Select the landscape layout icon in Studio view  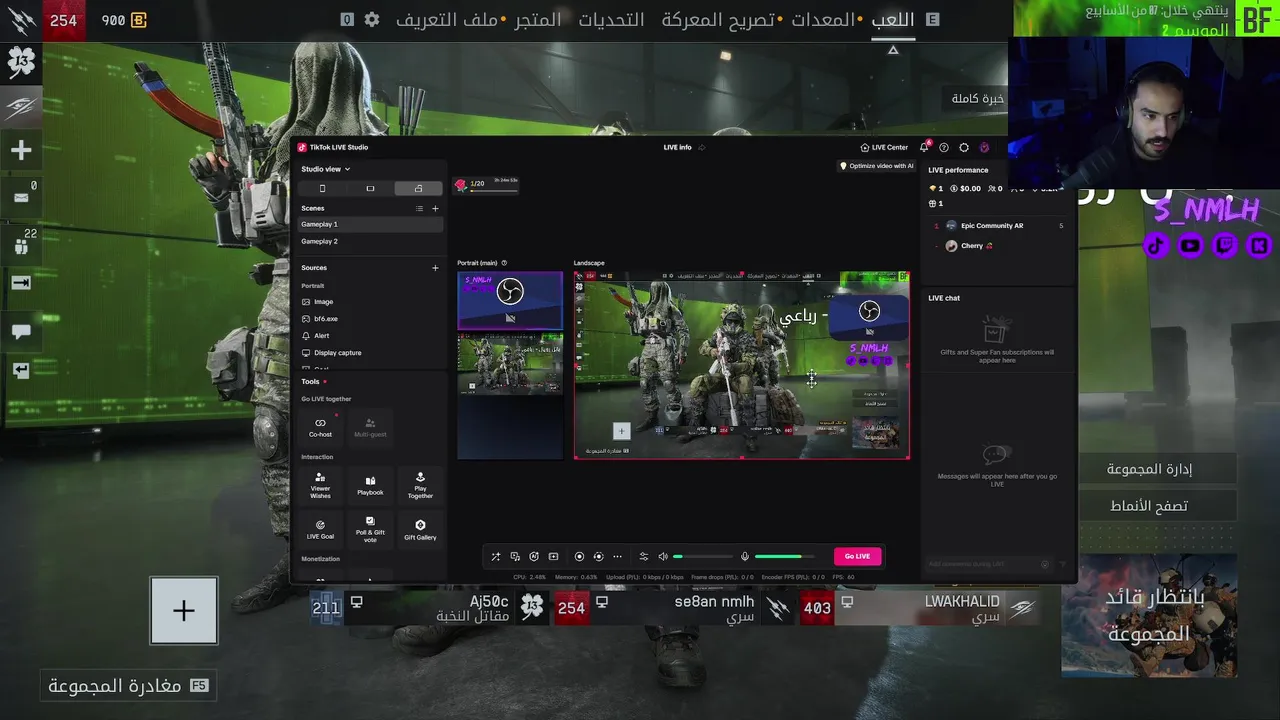[x=370, y=188]
